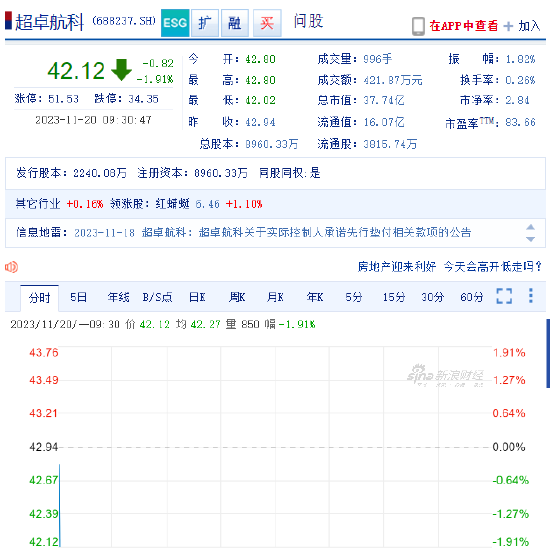The image size is (550, 550).
Task: Click the 扩 badge next to stock code
Action: click(x=205, y=23)
